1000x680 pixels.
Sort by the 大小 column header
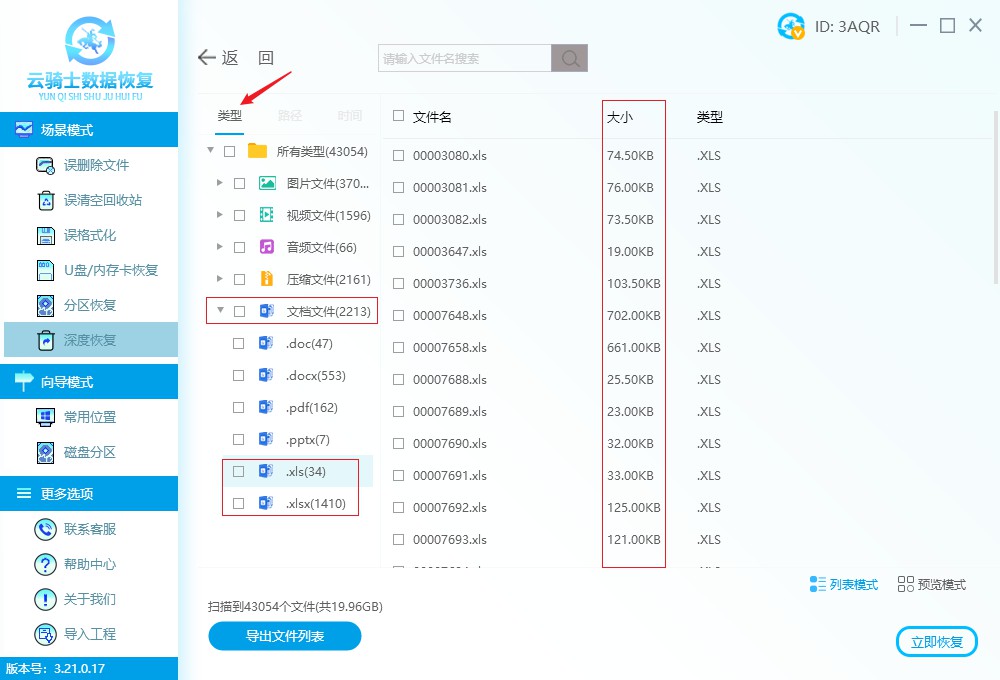(620, 117)
